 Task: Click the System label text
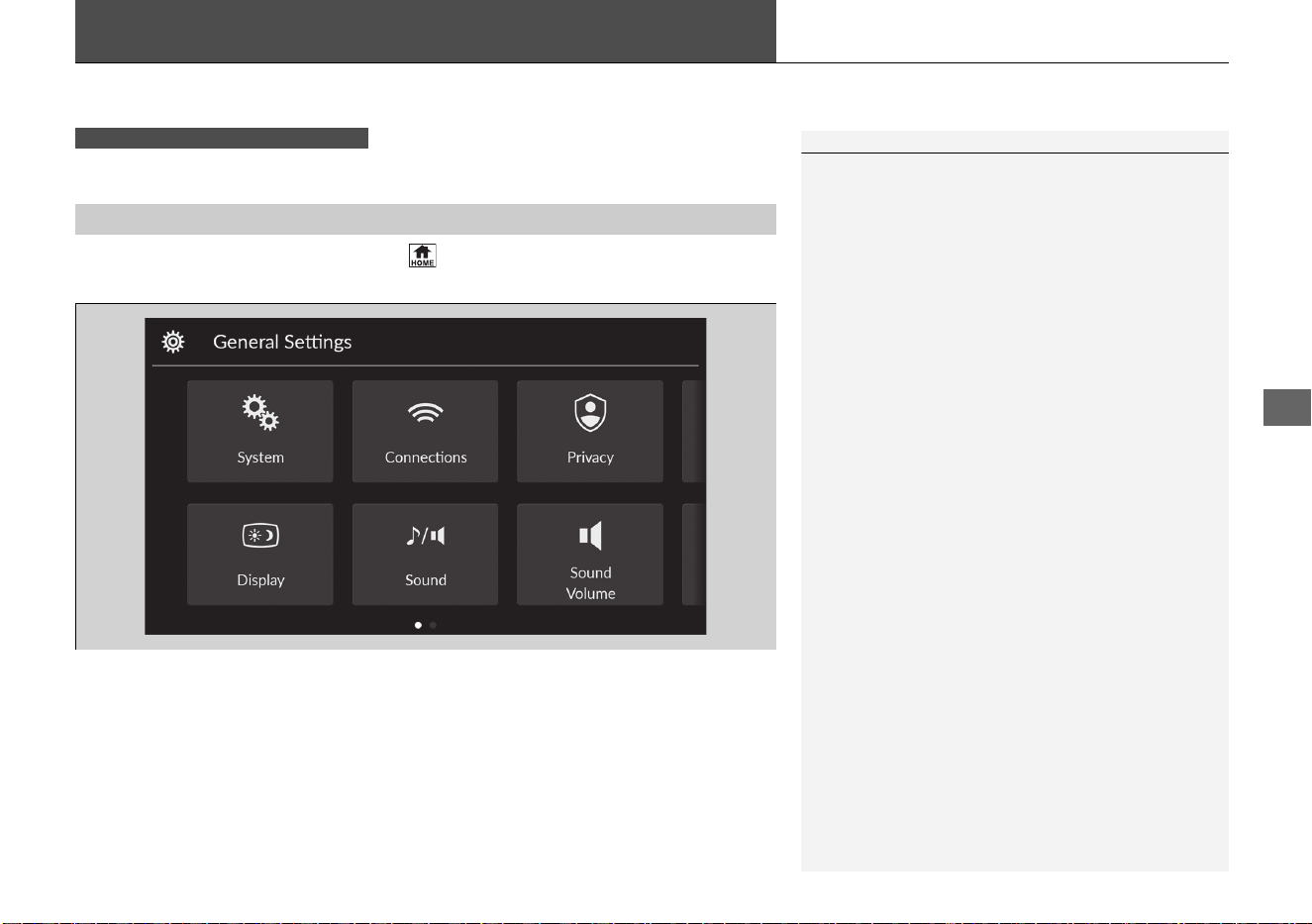pyautogui.click(x=260, y=458)
